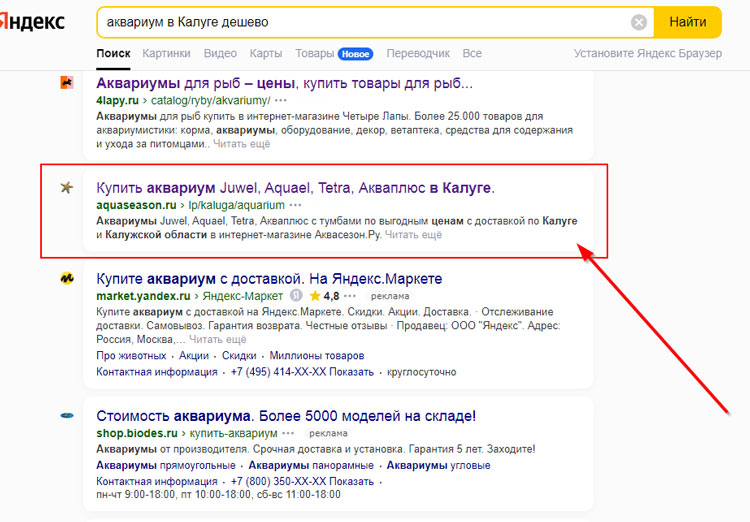
Task: Click inside the search query field
Action: pyautogui.click(x=360, y=22)
